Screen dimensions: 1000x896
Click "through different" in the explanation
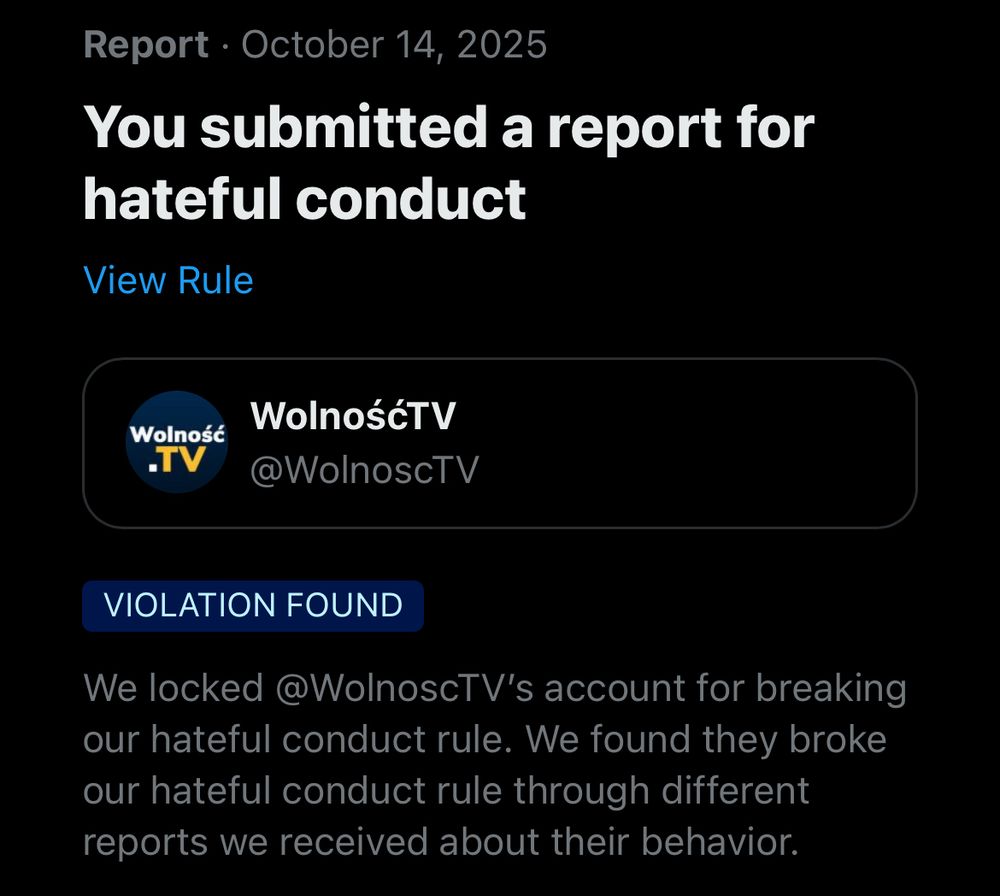661,791
